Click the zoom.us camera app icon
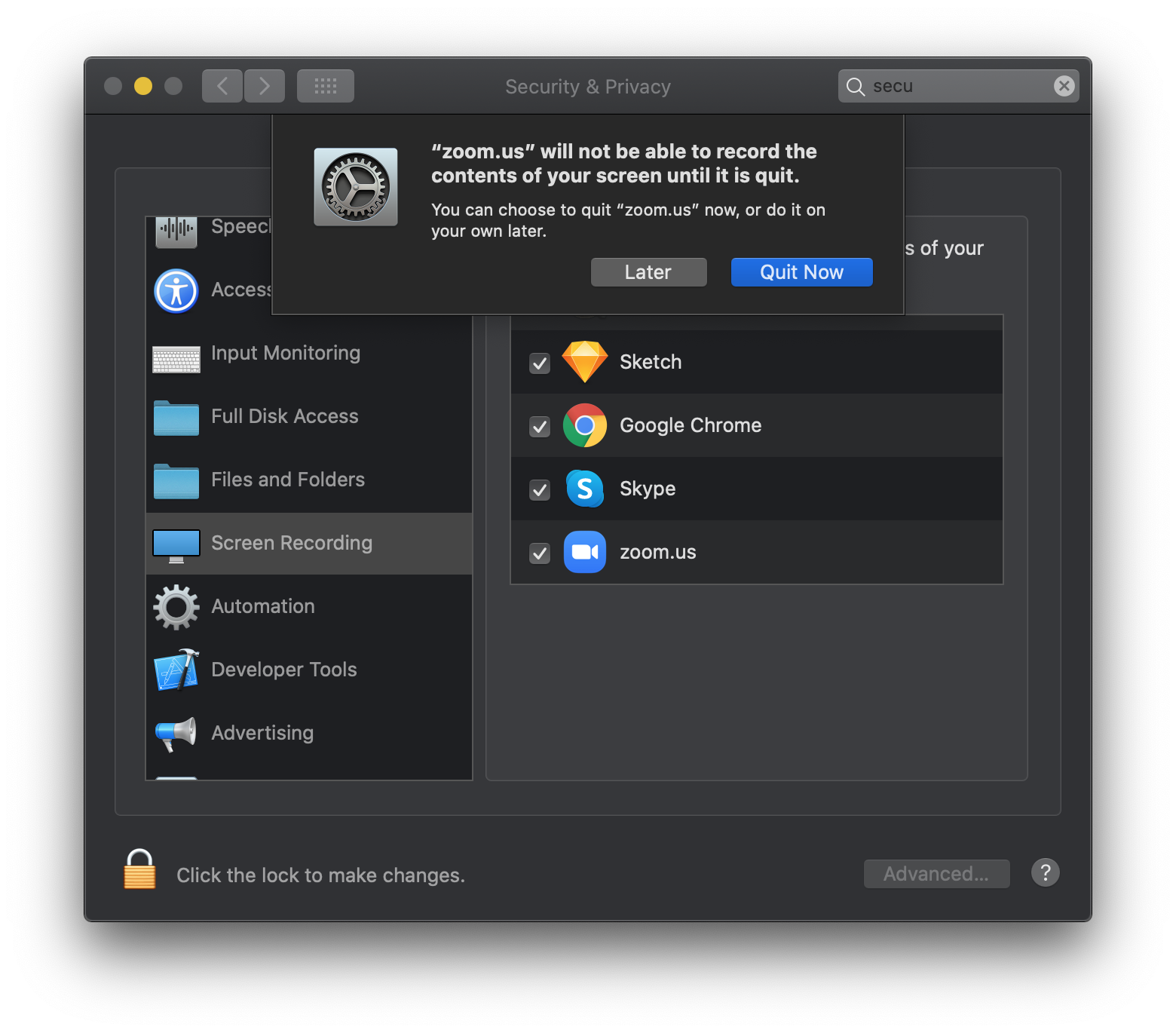The height and width of the screenshot is (1033, 1176). pos(585,552)
